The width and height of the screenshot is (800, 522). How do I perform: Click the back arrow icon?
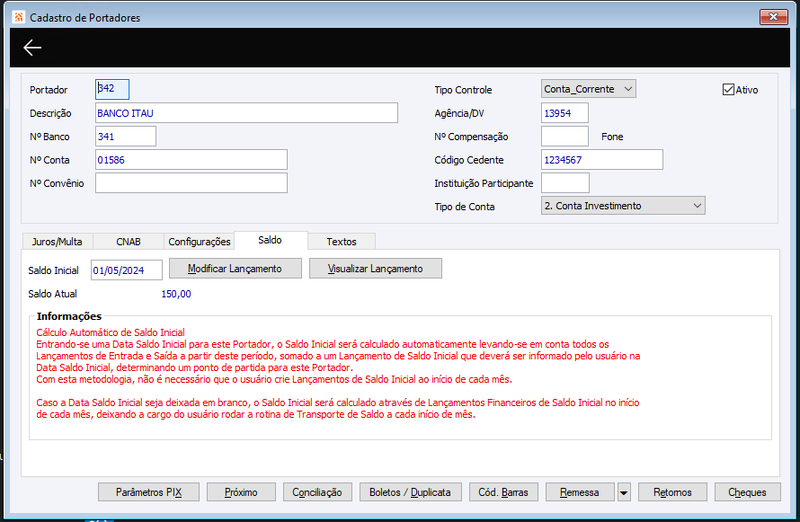[32, 47]
